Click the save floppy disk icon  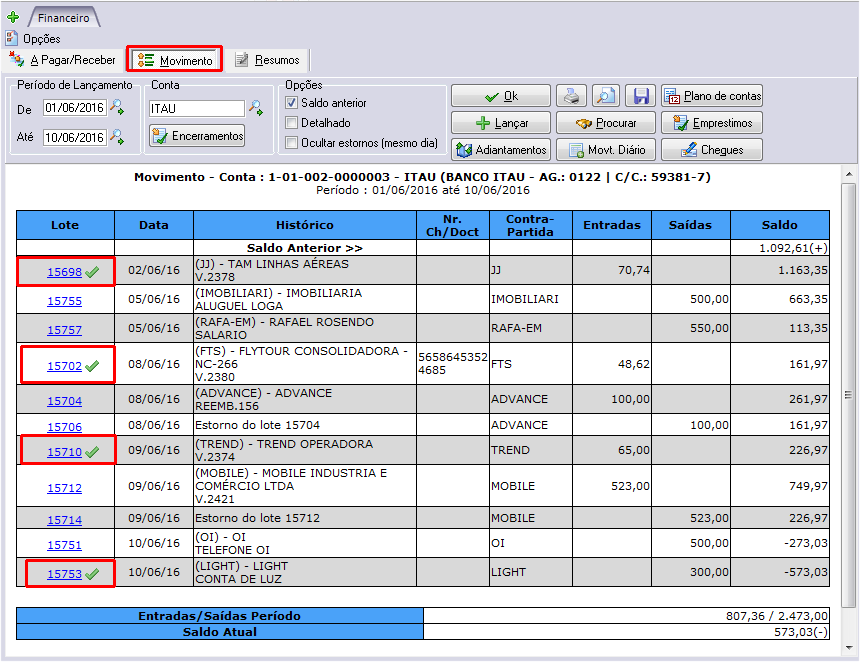641,96
